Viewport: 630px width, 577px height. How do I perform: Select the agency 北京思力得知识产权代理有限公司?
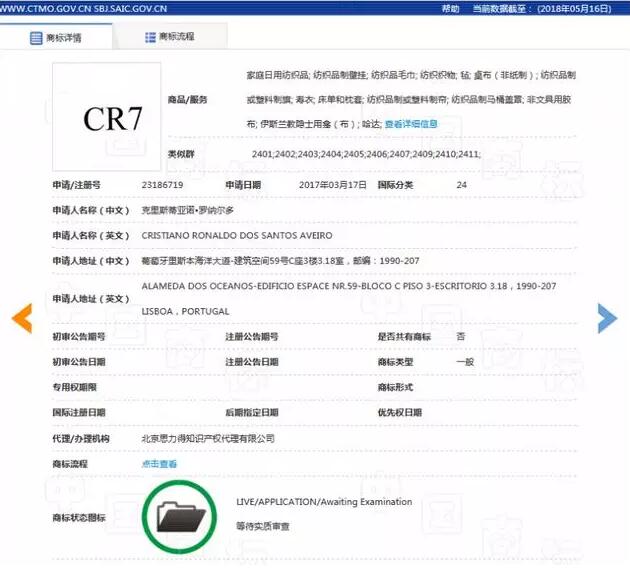pos(208,438)
